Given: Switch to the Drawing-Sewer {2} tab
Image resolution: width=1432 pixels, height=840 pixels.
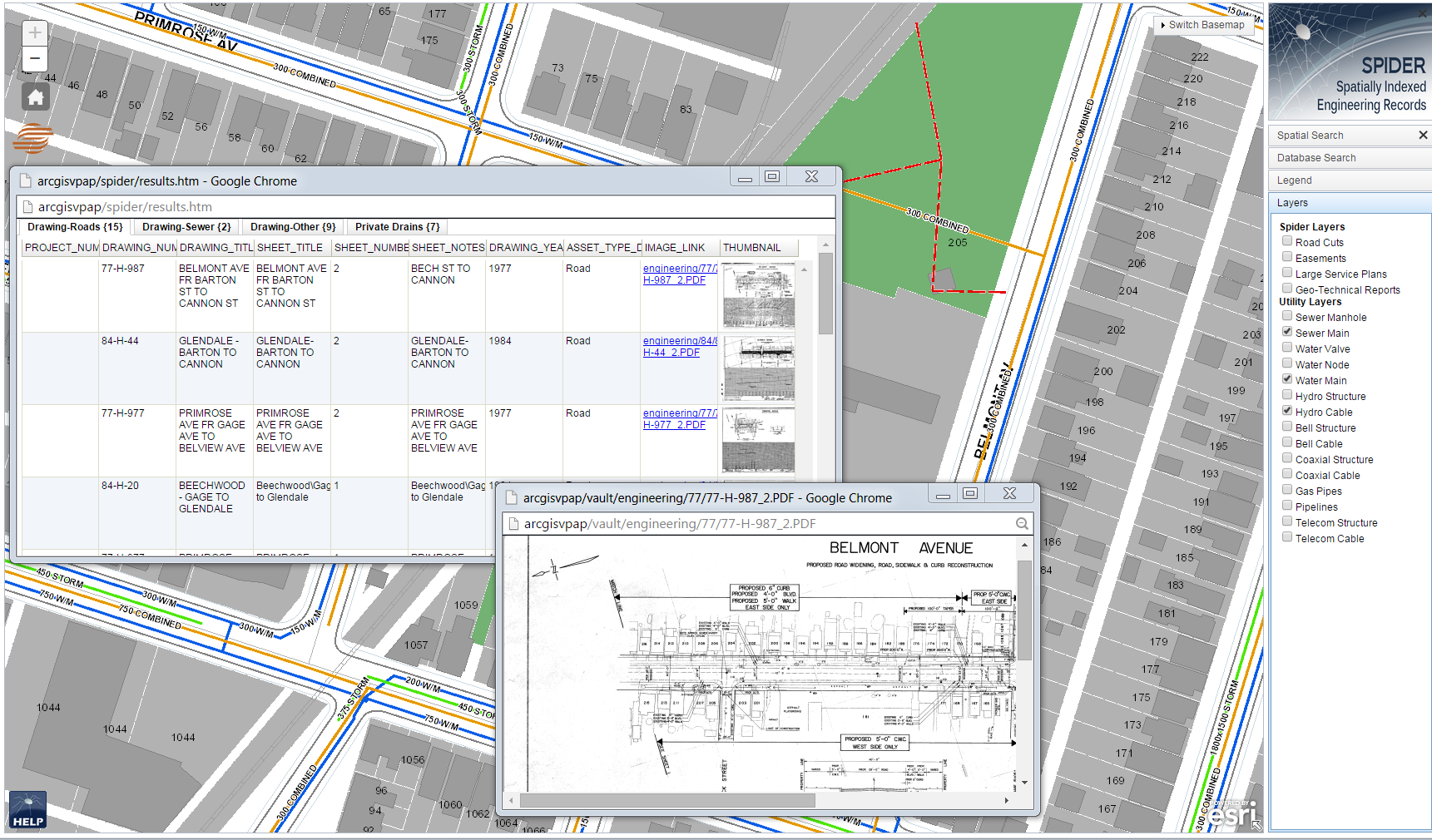Looking at the screenshot, I should click(x=186, y=227).
